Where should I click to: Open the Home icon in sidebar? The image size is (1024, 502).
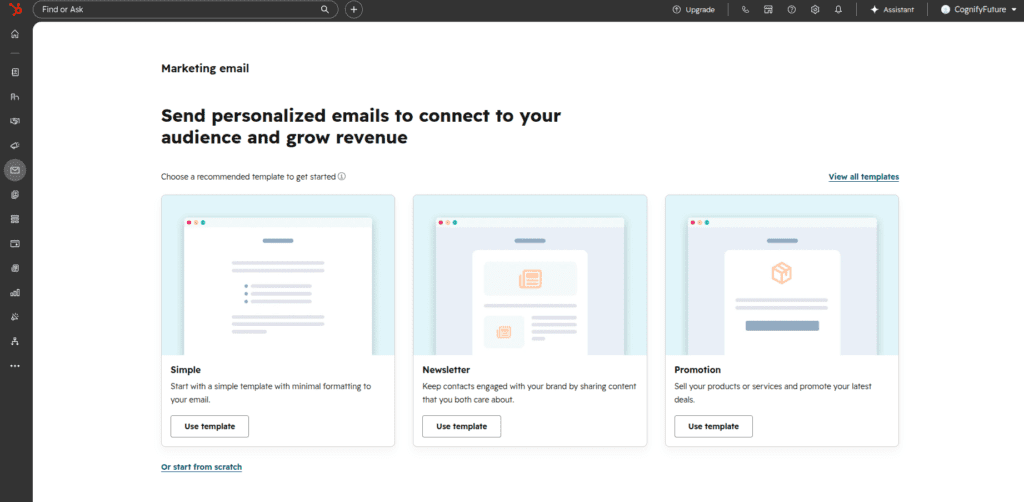15,34
